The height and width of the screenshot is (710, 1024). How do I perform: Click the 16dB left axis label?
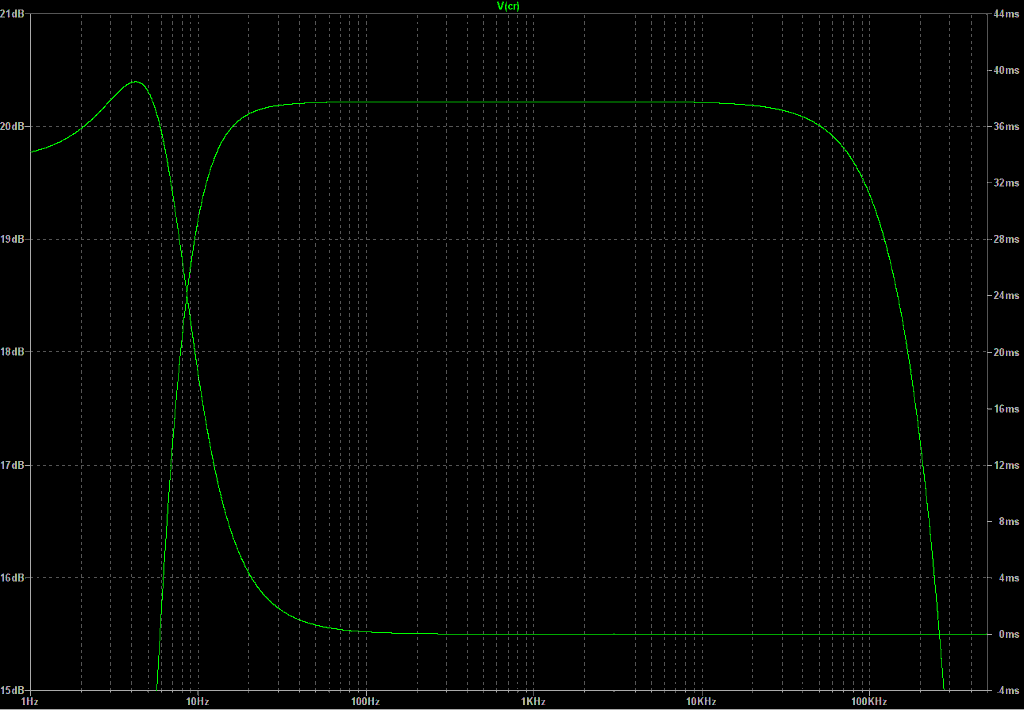(12, 578)
